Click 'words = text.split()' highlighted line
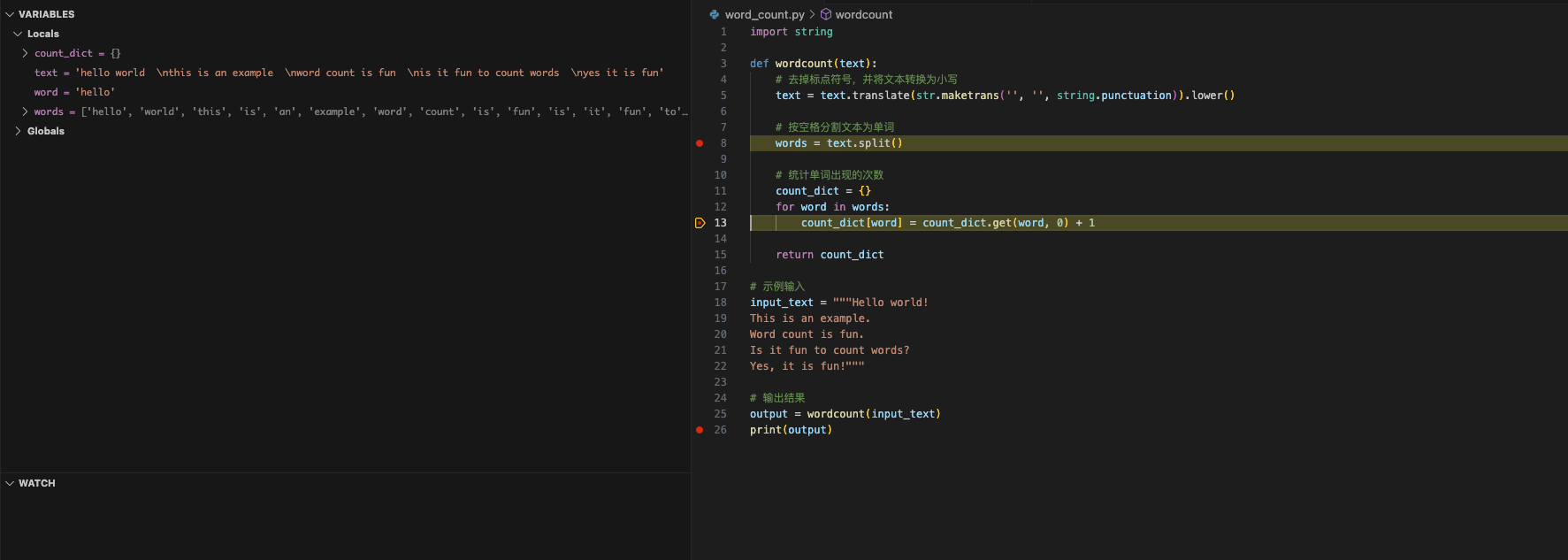1568x560 pixels. (839, 143)
